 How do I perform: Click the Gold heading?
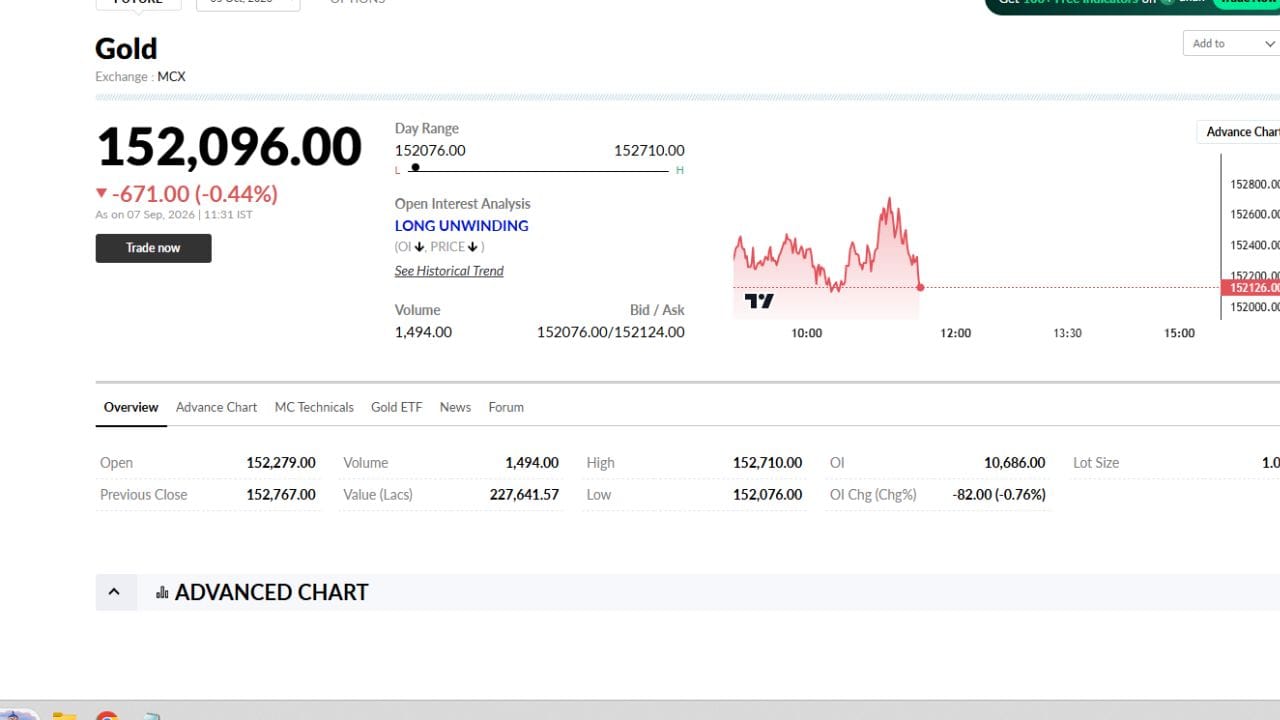click(x=126, y=49)
